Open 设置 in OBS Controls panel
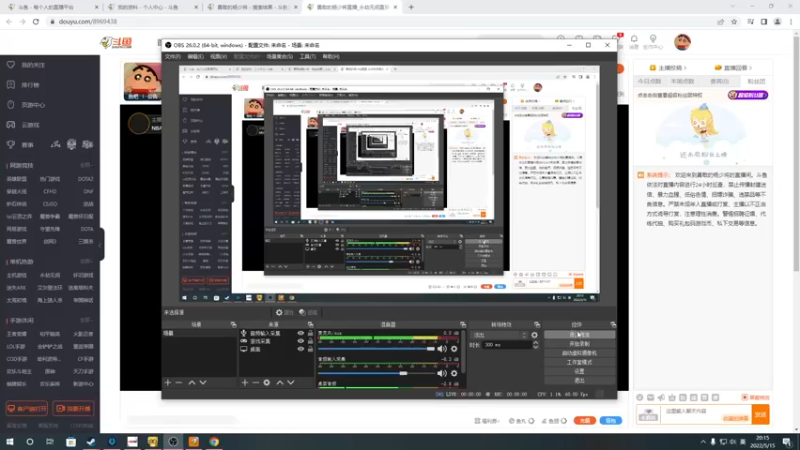 [579, 371]
